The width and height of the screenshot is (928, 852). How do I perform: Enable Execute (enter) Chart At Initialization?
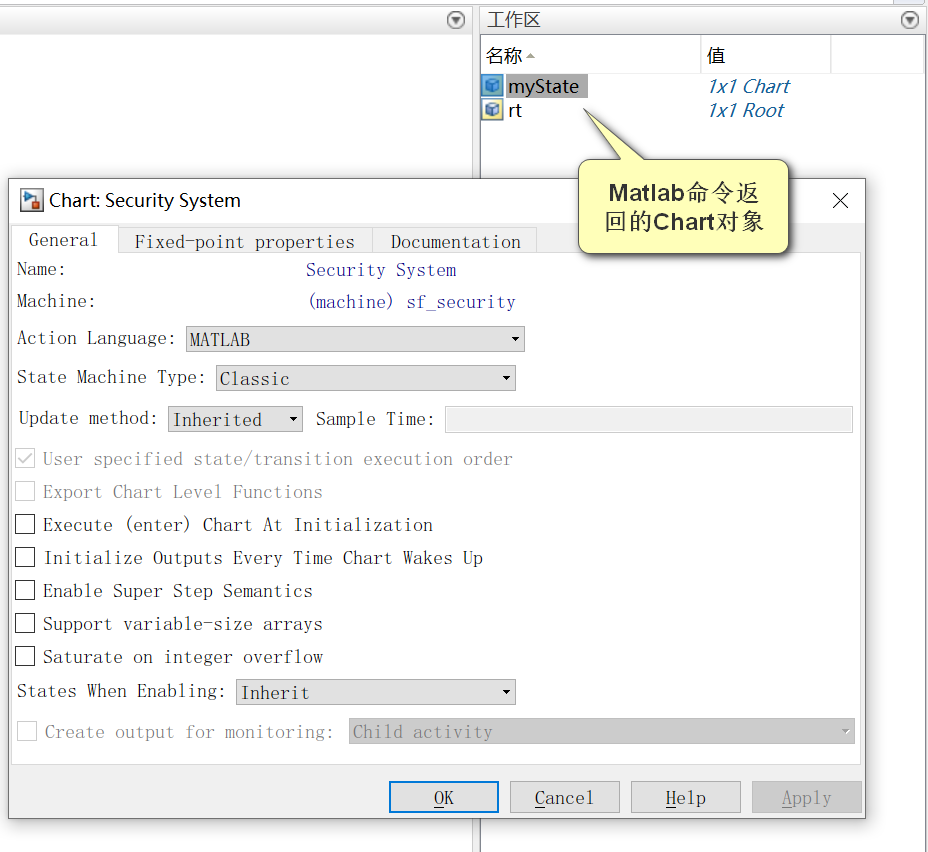click(x=25, y=524)
